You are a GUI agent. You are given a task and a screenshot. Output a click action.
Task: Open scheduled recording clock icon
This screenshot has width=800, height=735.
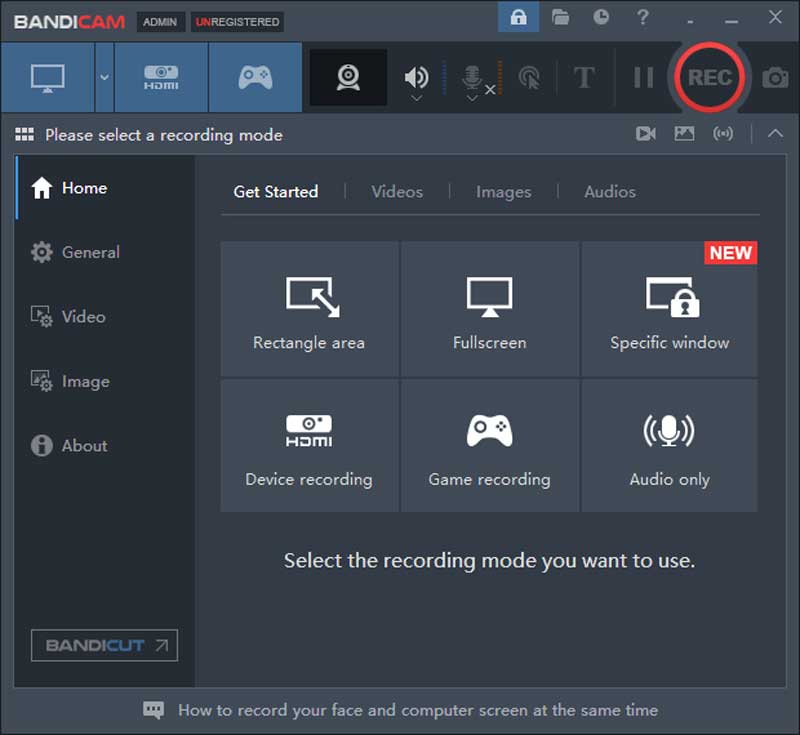(601, 17)
